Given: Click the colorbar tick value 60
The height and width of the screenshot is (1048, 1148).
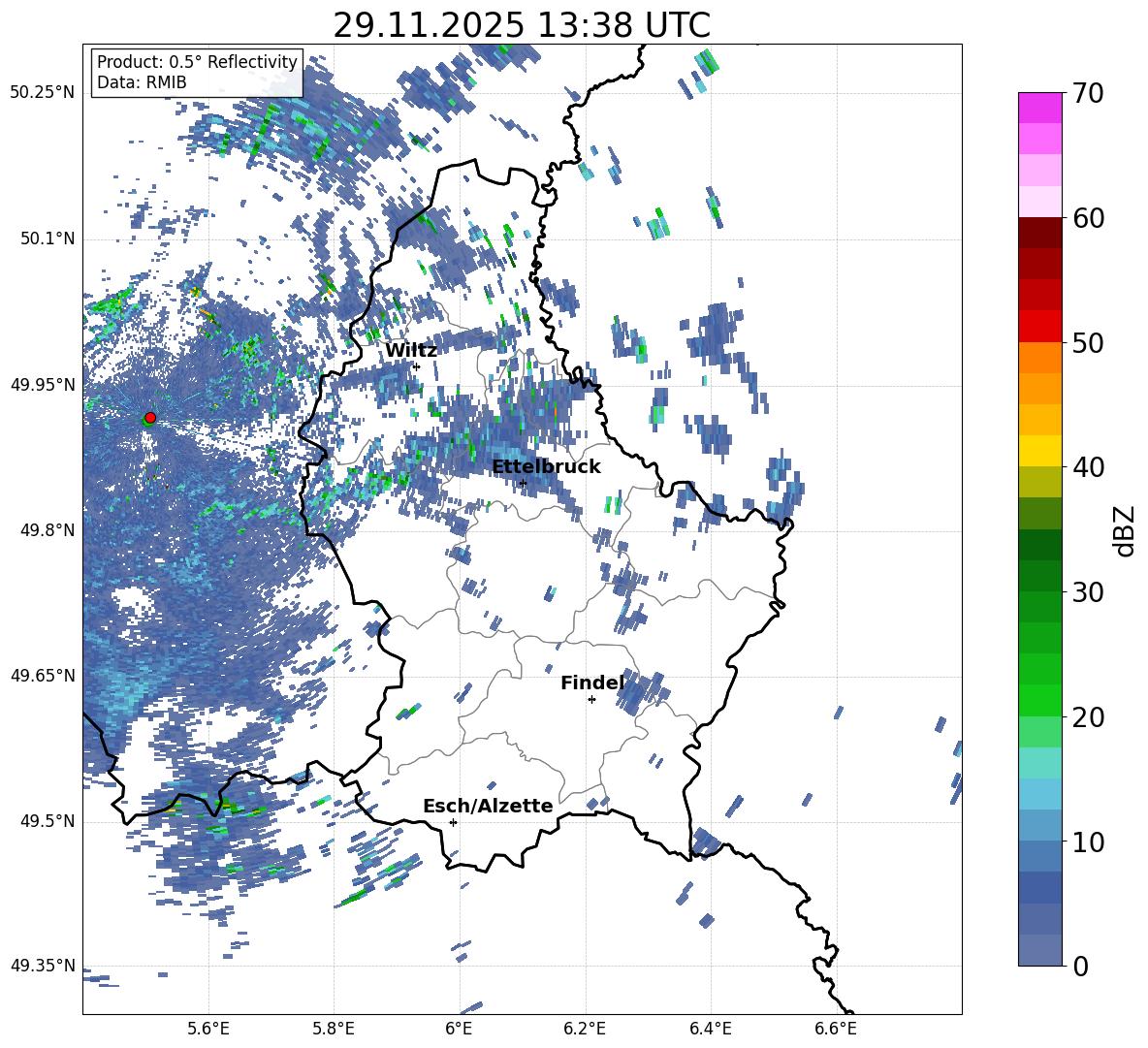Looking at the screenshot, I should [x=1089, y=218].
